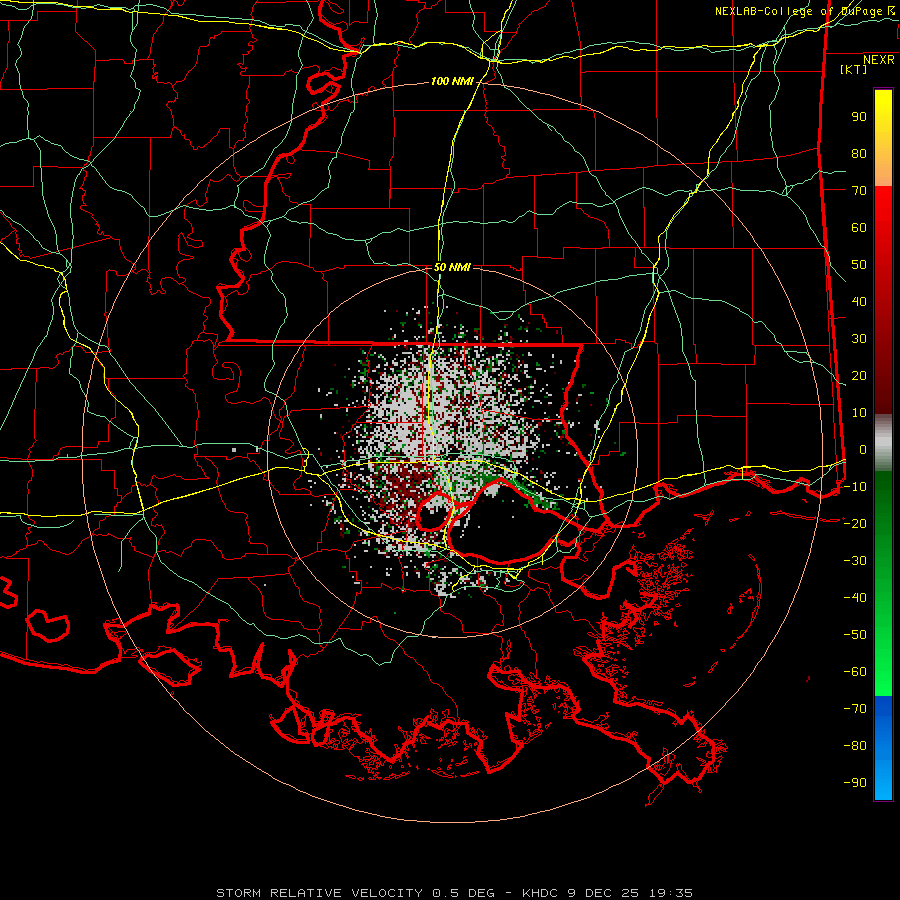900x900 pixels.
Task: Click the 40 value on the velocity scale
Action: (x=859, y=302)
